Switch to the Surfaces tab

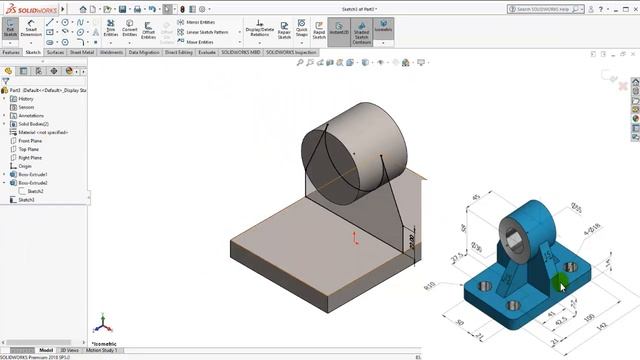click(x=55, y=52)
